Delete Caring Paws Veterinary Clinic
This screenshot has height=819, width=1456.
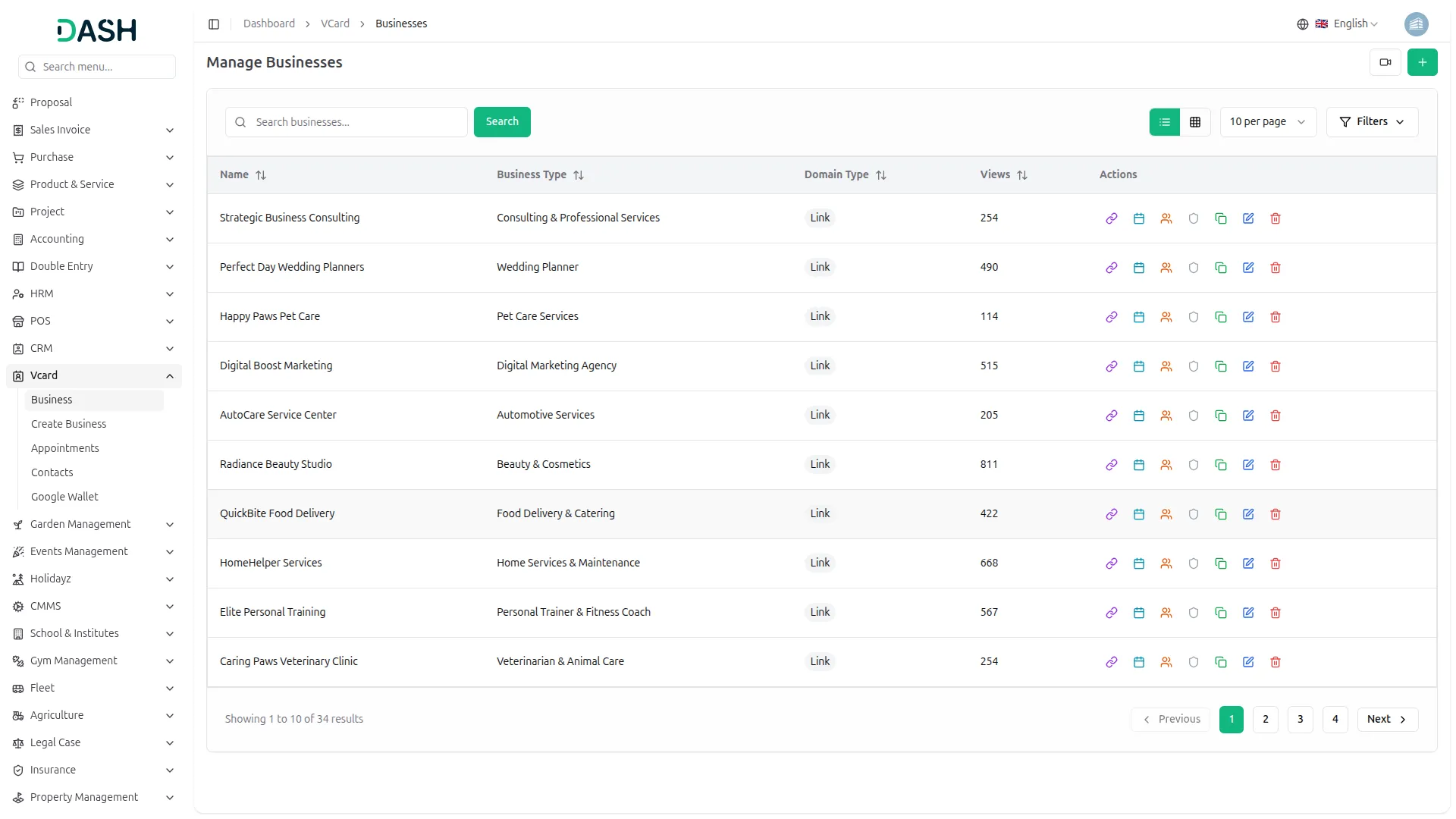pyautogui.click(x=1276, y=662)
